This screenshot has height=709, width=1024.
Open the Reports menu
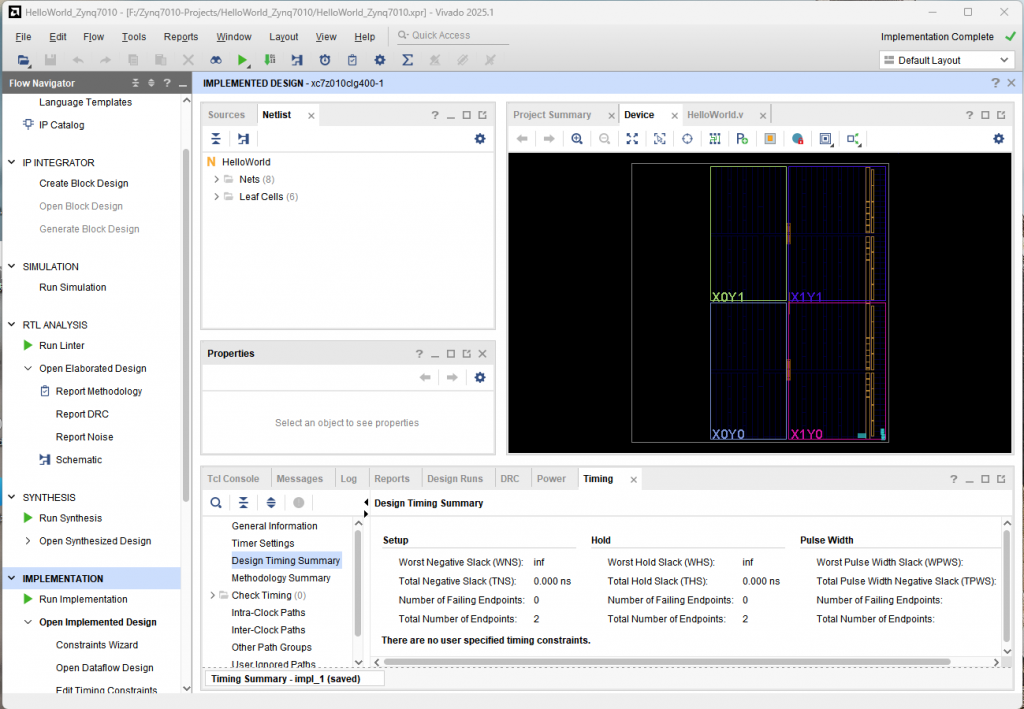click(181, 37)
